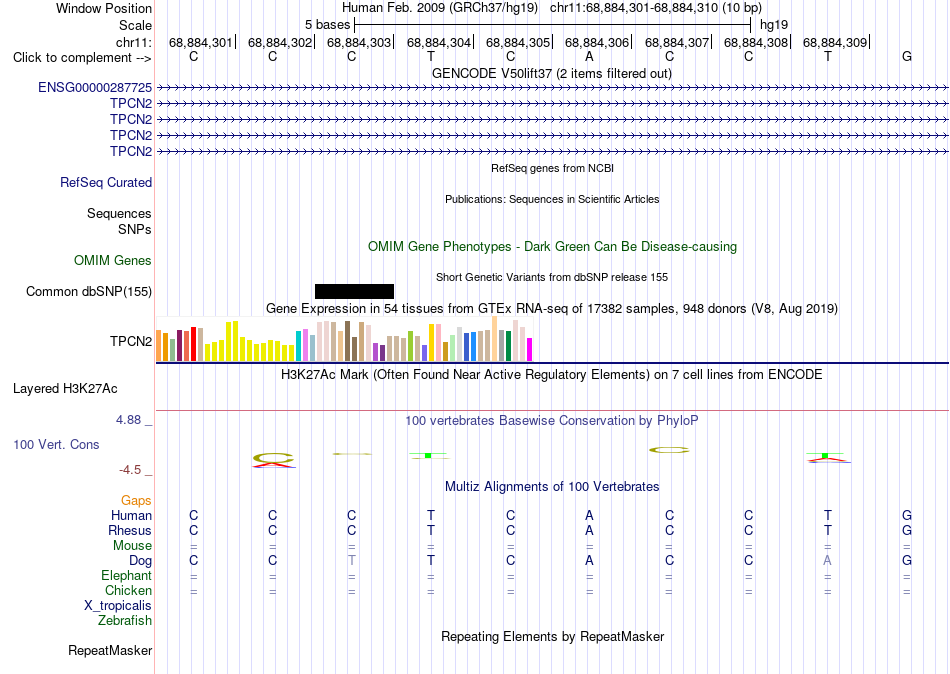Screen dimensions: 950x674
Task: Click the TPCN2 GTEx expression bar chart
Action: point(344,339)
